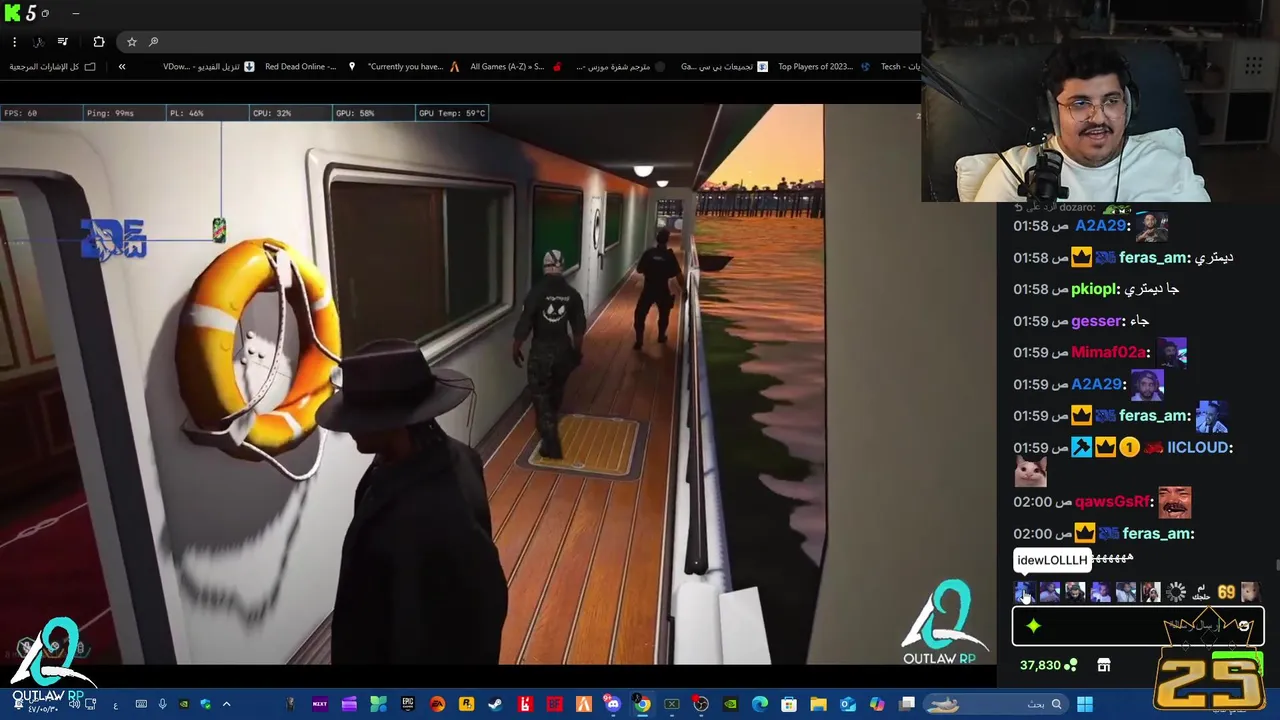This screenshot has width=1280, height=720.
Task: Click the cat emote under IICLOUD message
Action: 1030,471
